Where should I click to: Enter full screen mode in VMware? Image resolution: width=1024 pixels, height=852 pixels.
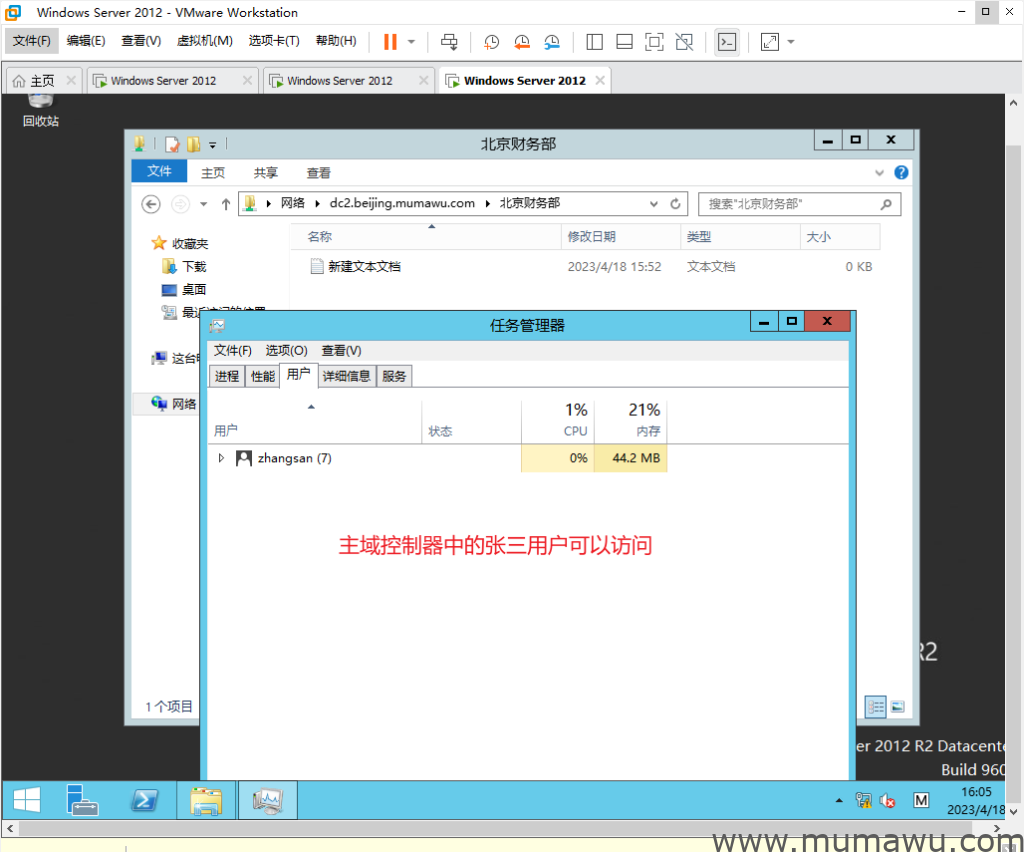coord(654,42)
